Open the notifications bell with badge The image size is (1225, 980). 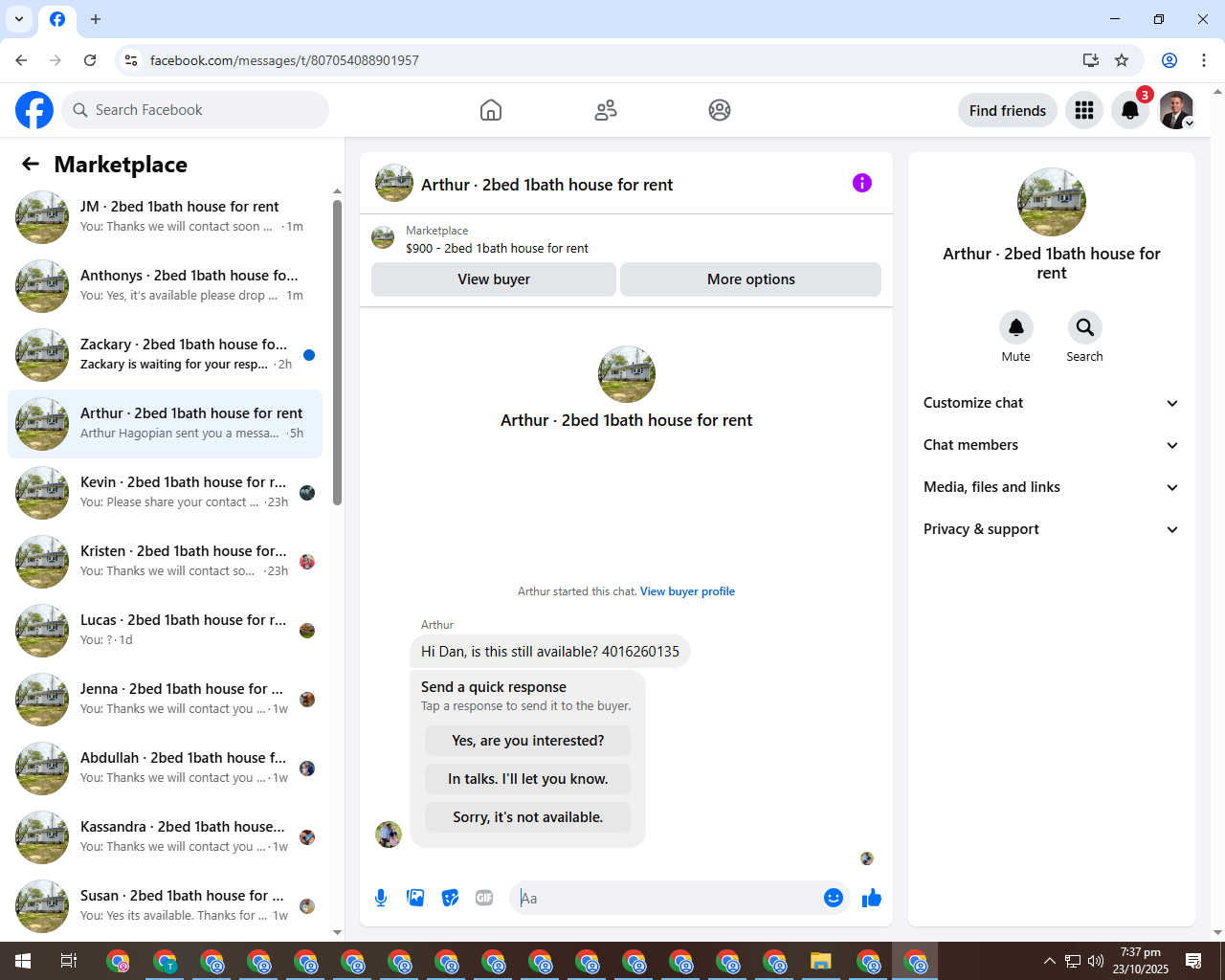[x=1130, y=110]
